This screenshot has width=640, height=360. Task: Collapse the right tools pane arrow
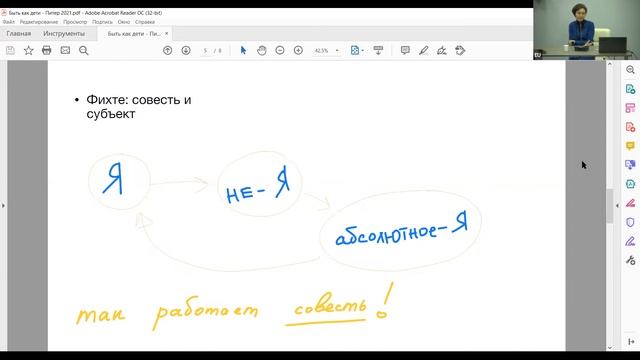[x=617, y=205]
